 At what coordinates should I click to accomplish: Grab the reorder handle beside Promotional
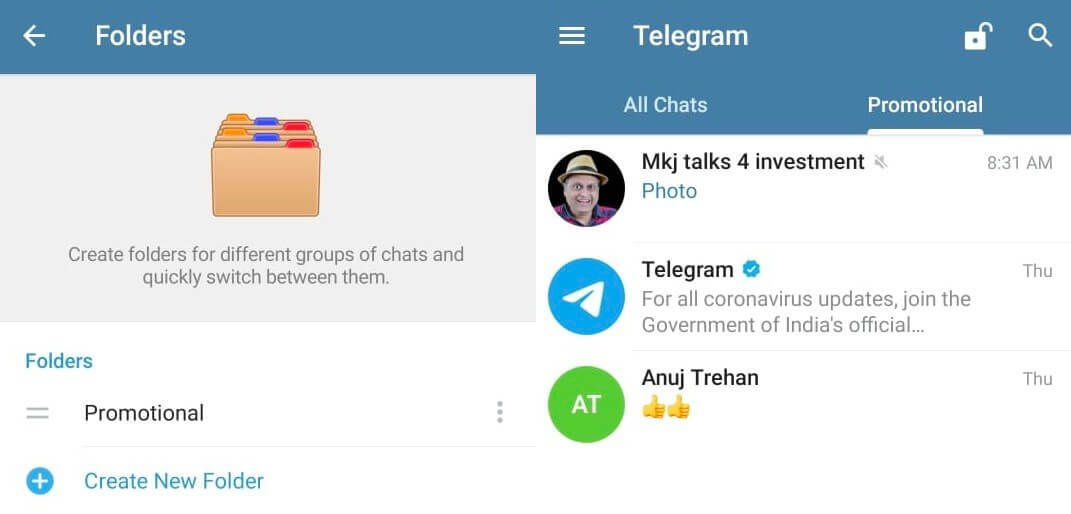point(38,413)
